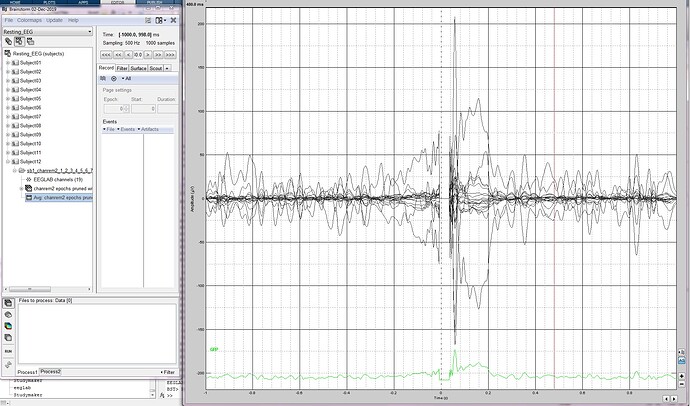Toggle the display mode icon on plot right edge

(x=681, y=353)
